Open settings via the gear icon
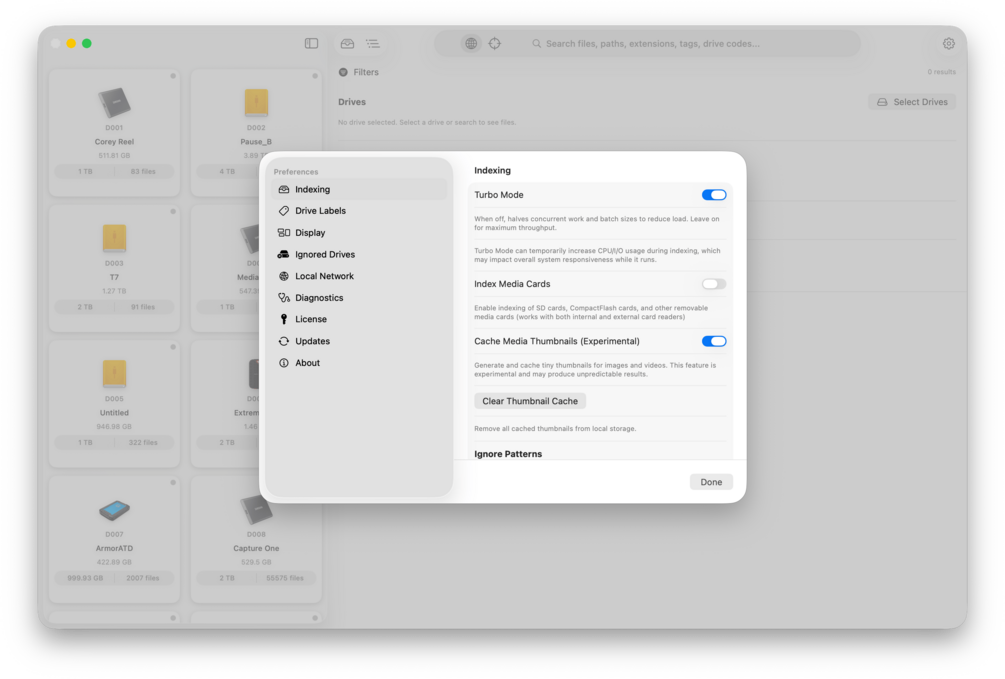The height and width of the screenshot is (679, 1005). click(x=949, y=44)
